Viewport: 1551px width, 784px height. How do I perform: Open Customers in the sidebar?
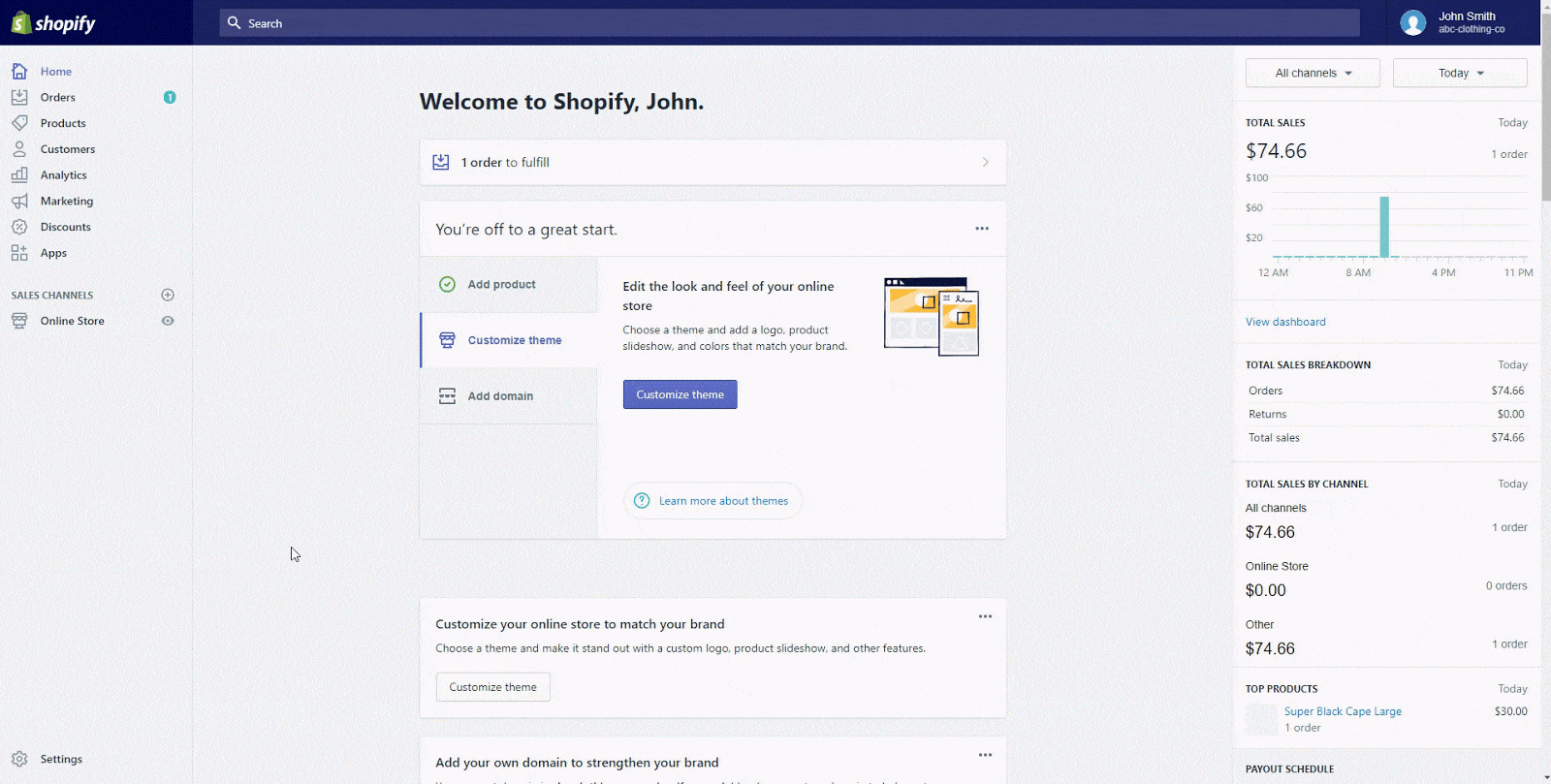point(68,149)
